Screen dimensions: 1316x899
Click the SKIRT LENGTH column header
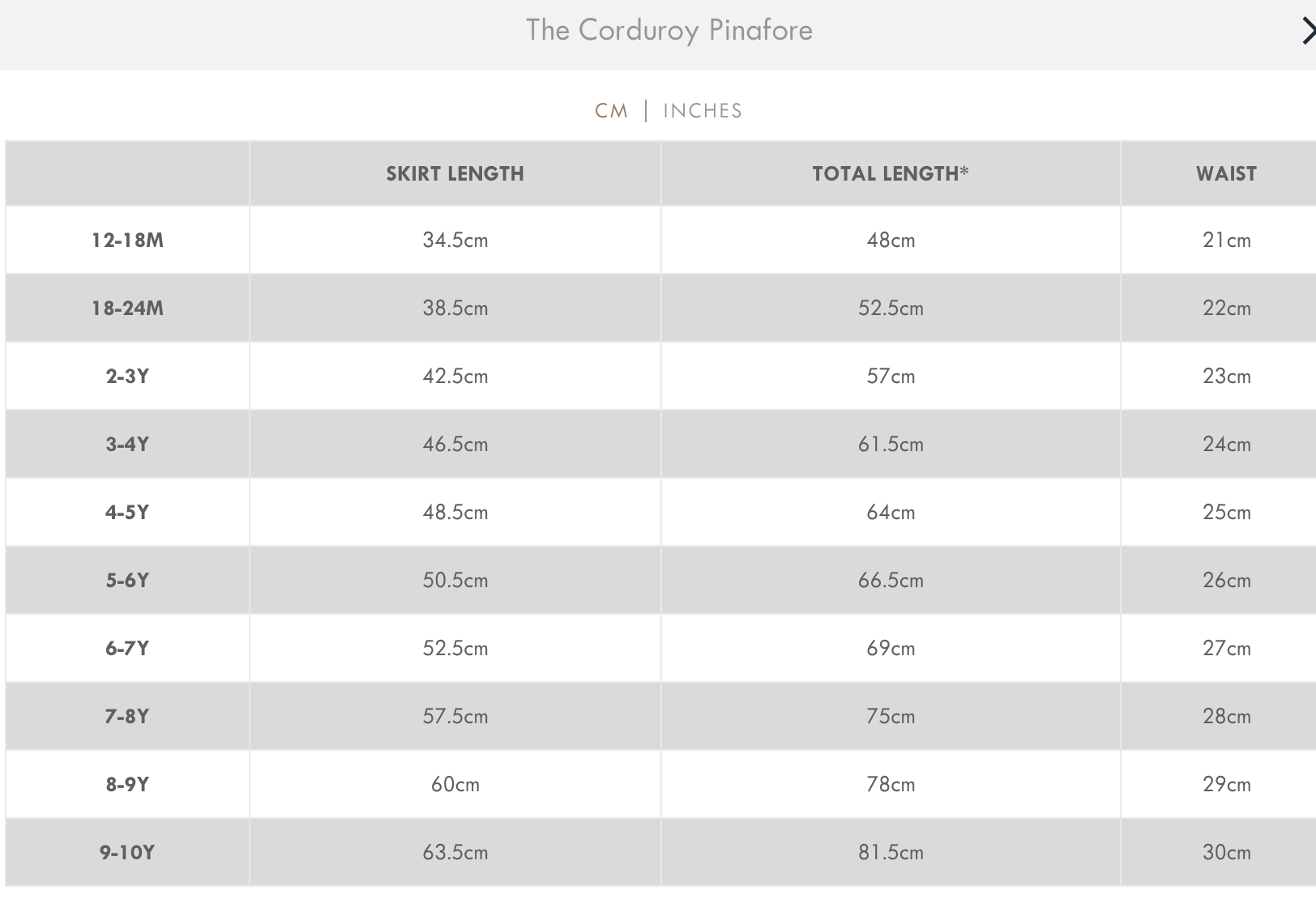(455, 173)
